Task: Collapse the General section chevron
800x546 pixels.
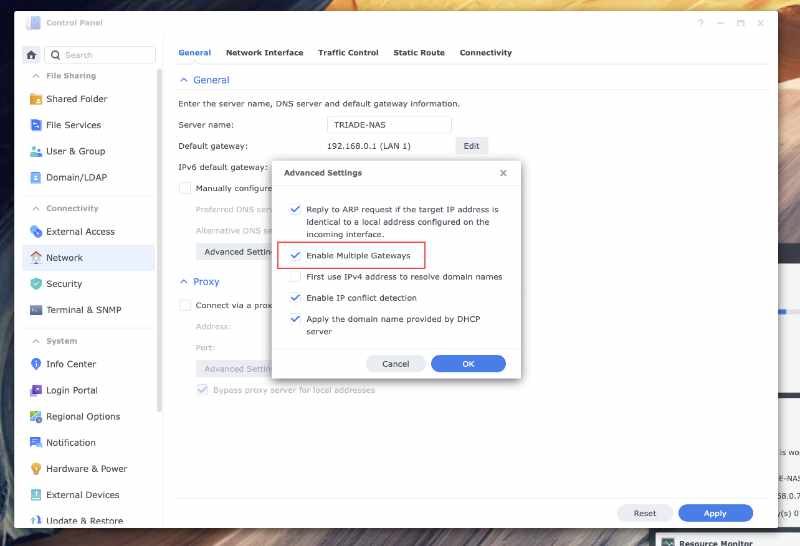Action: 184,80
